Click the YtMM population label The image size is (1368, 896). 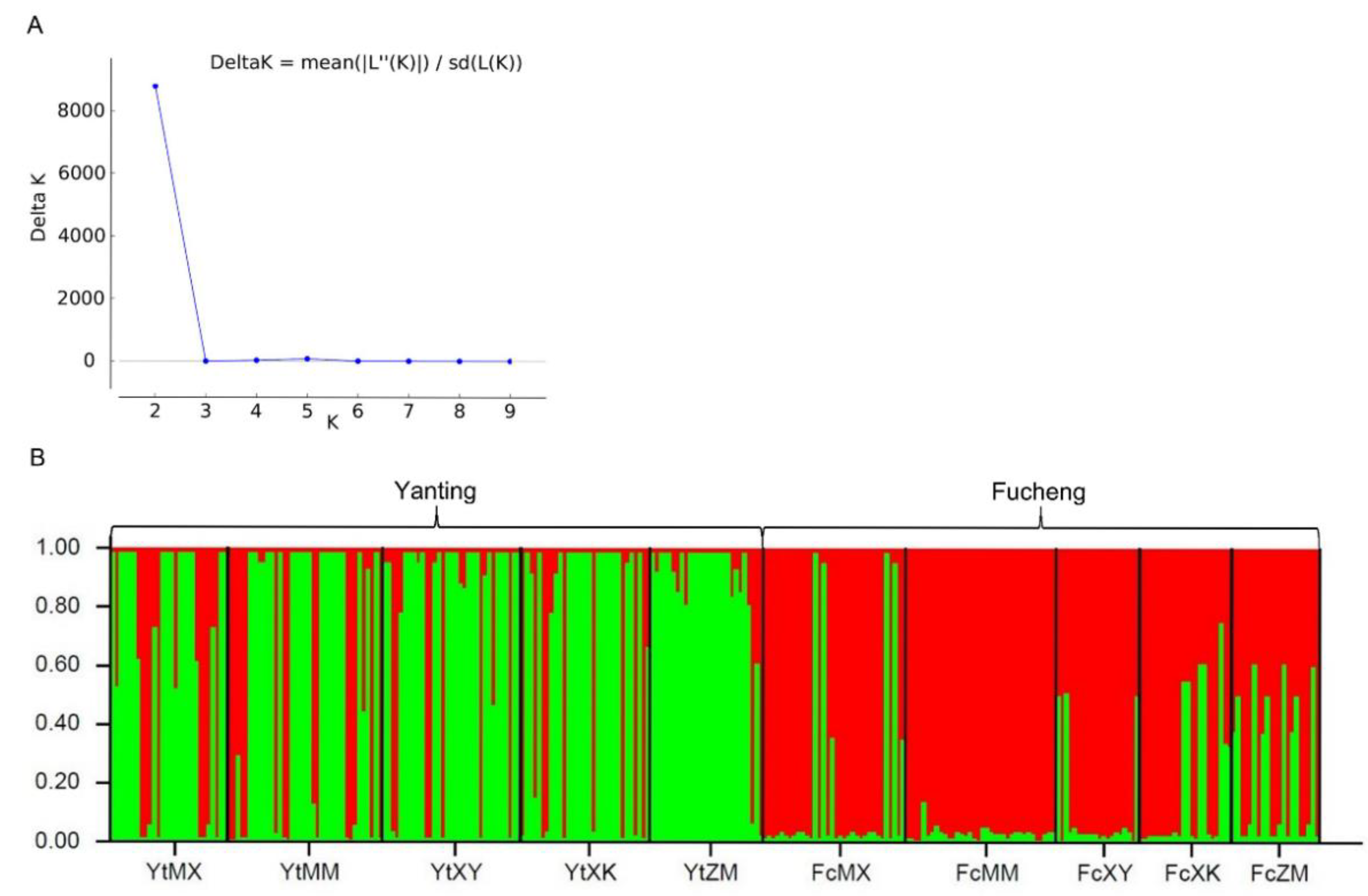310,872
